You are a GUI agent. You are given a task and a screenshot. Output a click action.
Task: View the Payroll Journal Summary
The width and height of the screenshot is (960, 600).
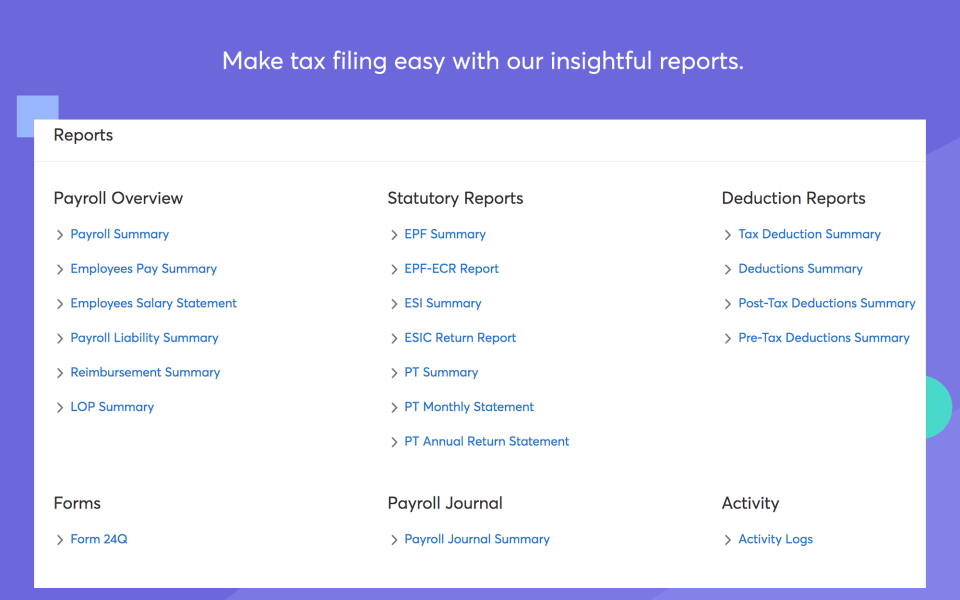click(x=477, y=538)
